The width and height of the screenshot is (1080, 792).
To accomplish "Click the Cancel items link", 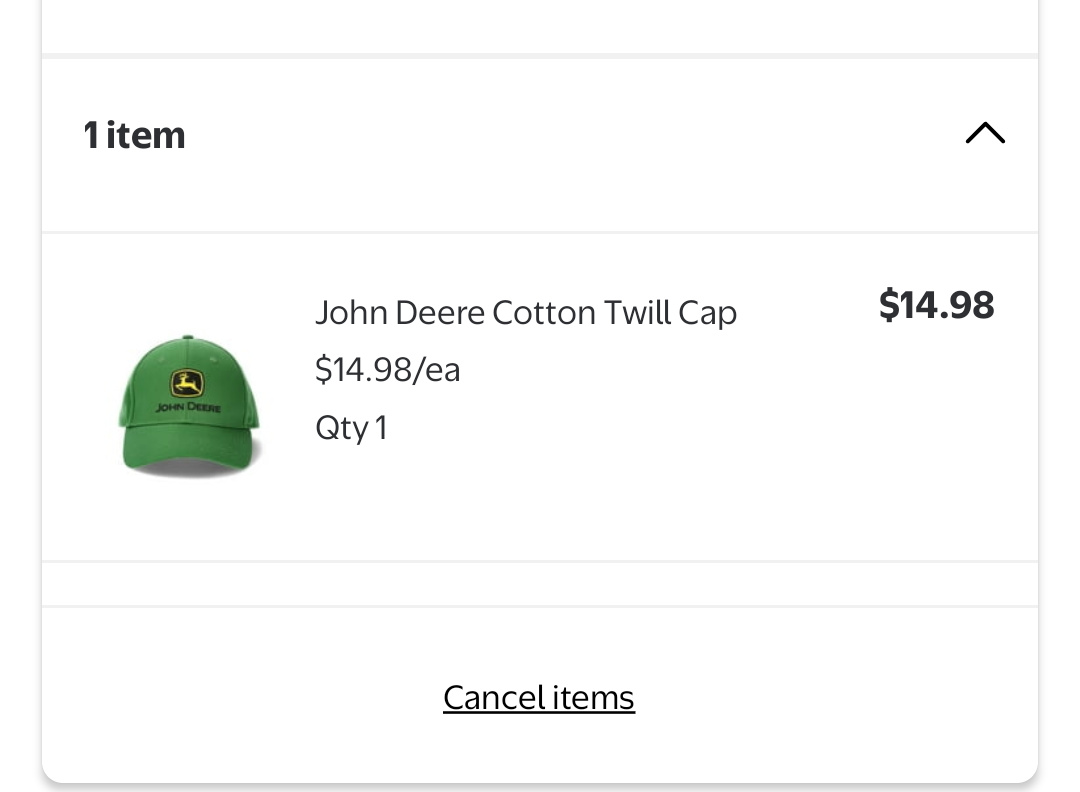I will click(x=539, y=698).
